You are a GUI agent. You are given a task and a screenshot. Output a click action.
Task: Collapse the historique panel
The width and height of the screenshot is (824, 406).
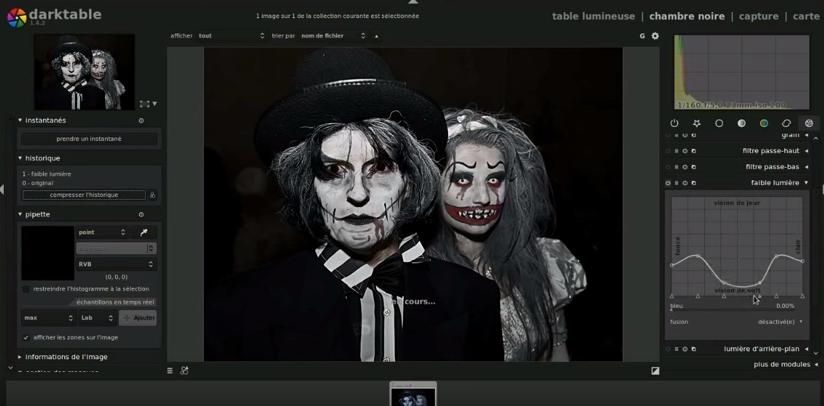click(x=20, y=158)
